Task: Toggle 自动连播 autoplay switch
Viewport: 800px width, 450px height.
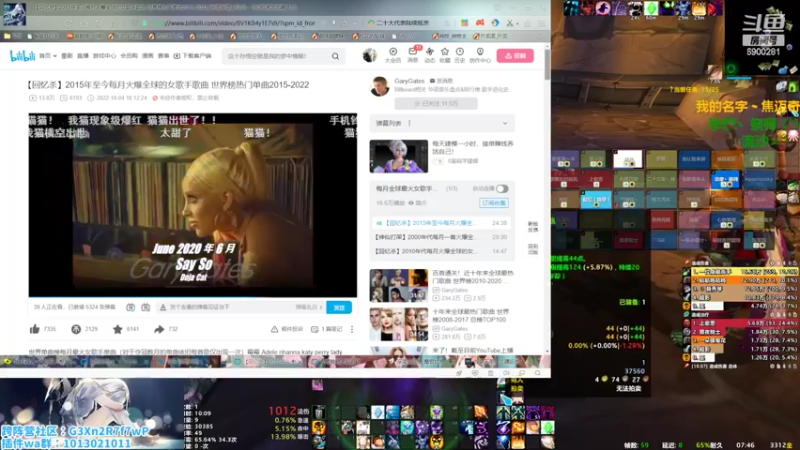Action: click(502, 189)
